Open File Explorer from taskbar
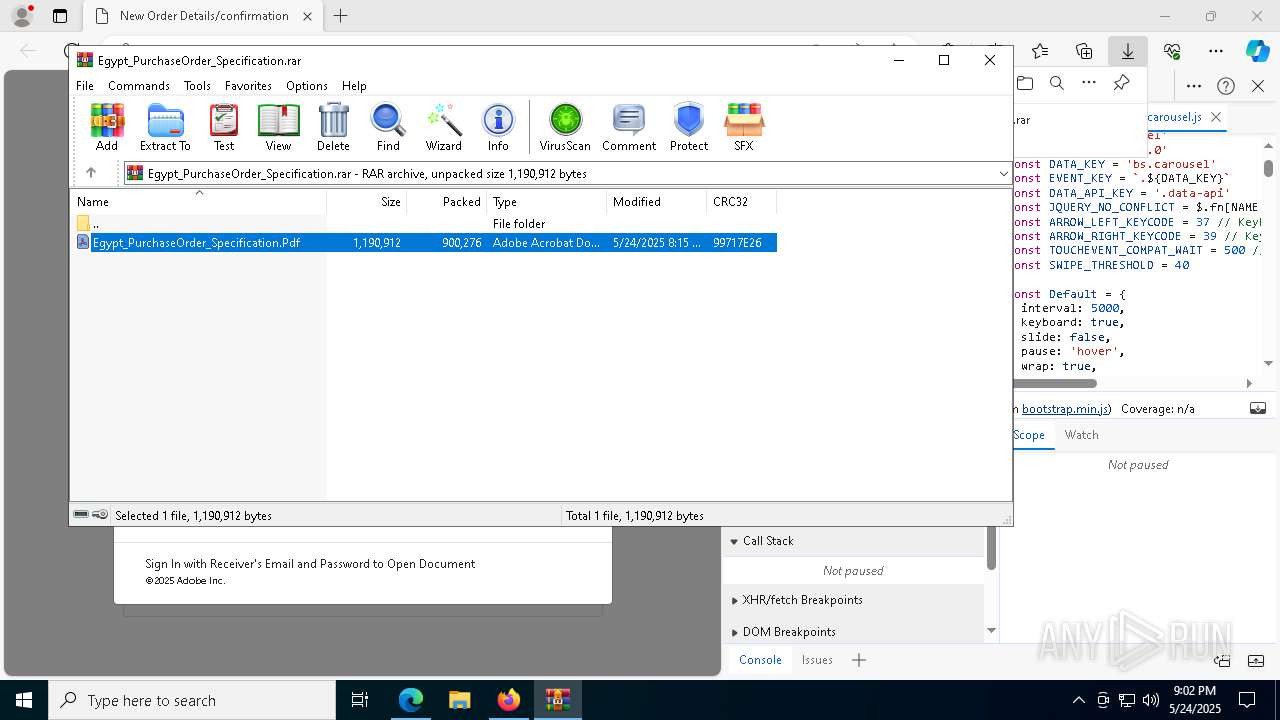Screen dimensions: 1280x720 point(459,700)
